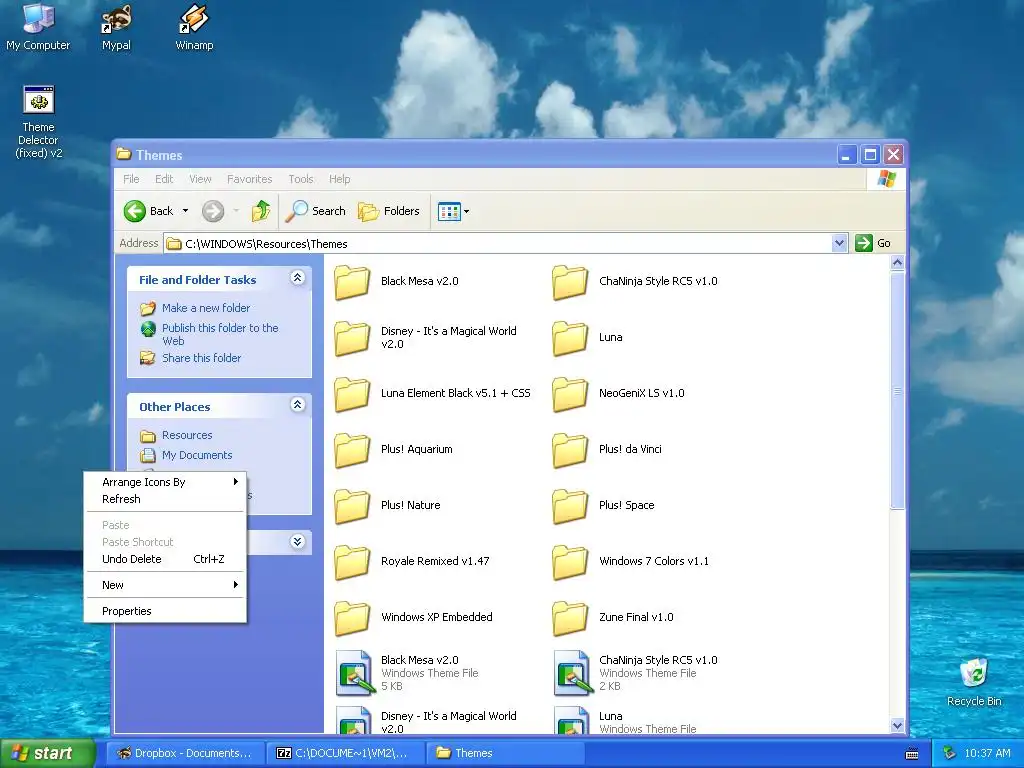Open the View menu

click(x=200, y=179)
